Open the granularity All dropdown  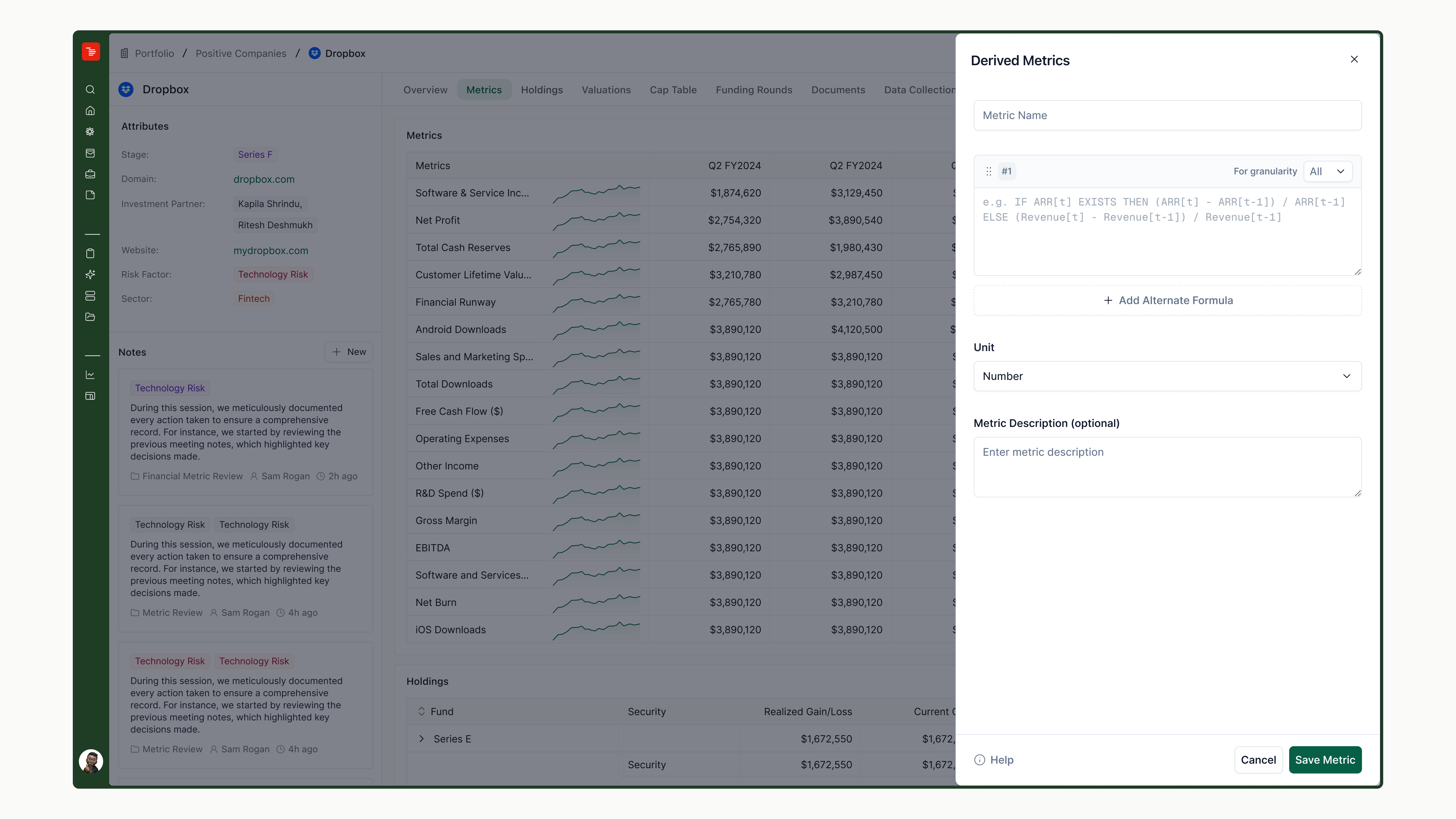[1327, 171]
